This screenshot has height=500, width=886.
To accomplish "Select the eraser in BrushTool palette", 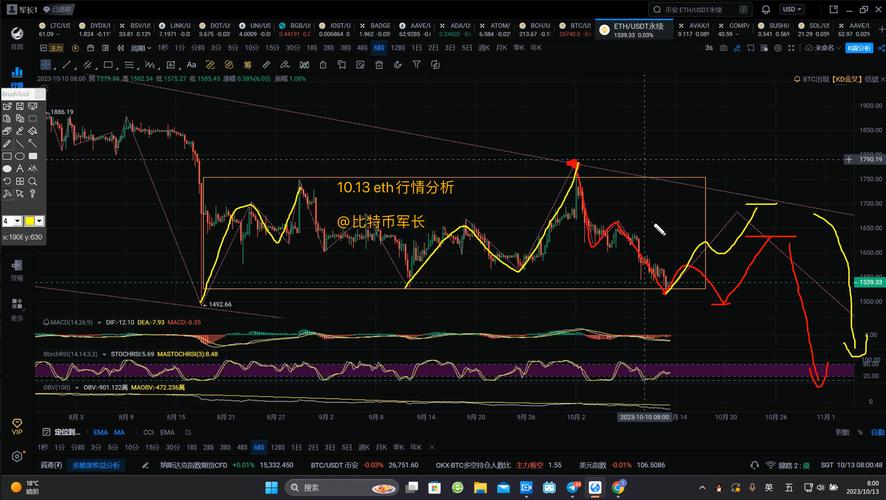I will [7, 130].
